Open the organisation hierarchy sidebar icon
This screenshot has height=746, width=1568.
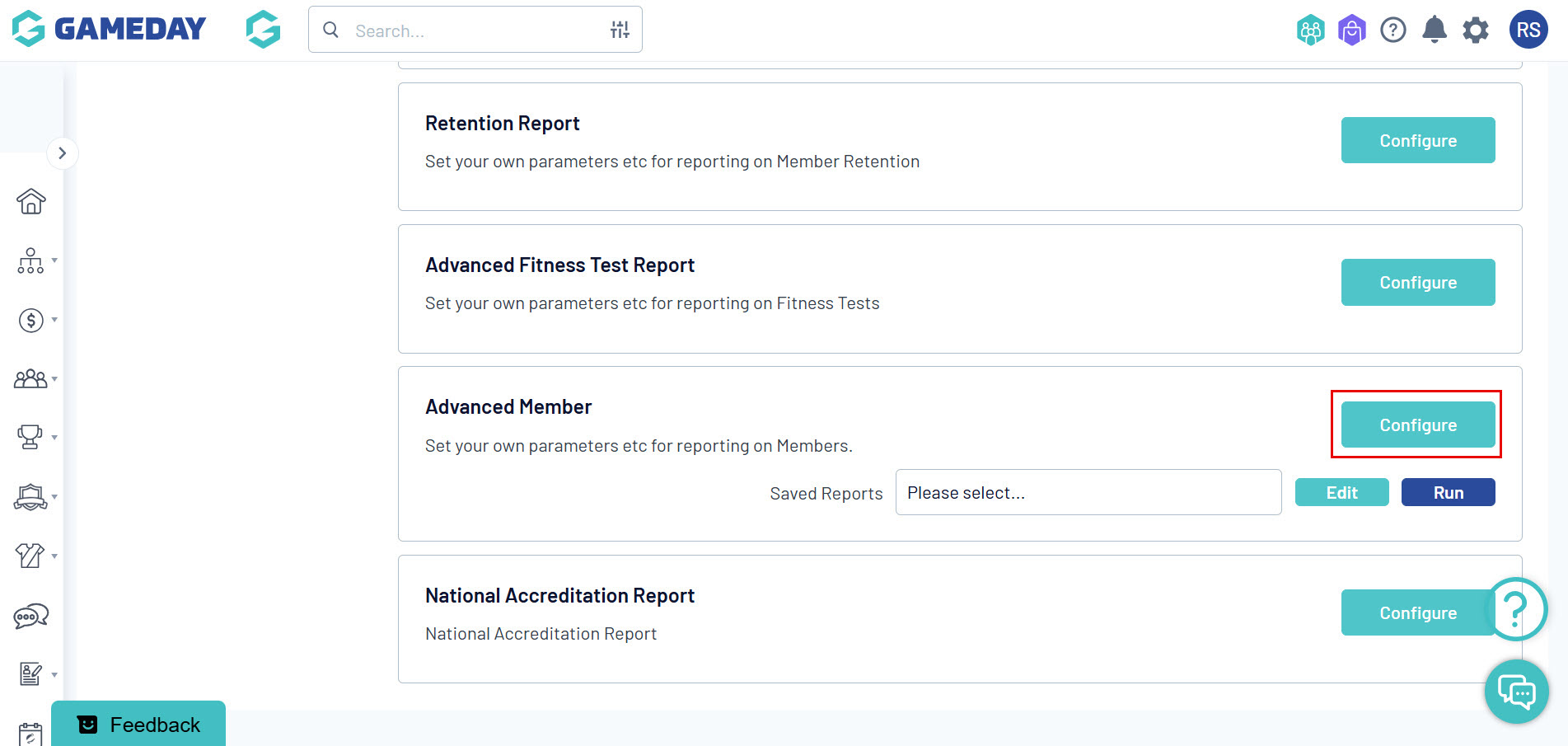[30, 260]
